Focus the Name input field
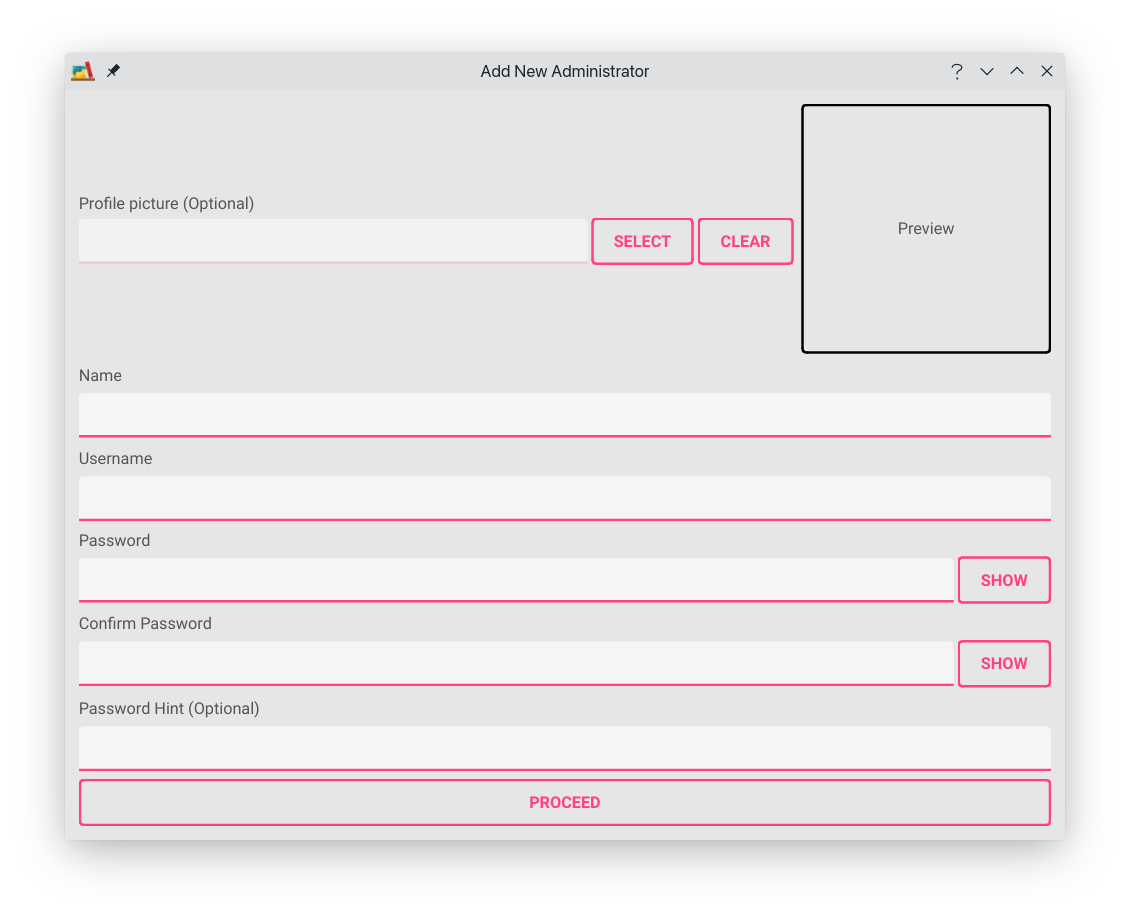 564,415
